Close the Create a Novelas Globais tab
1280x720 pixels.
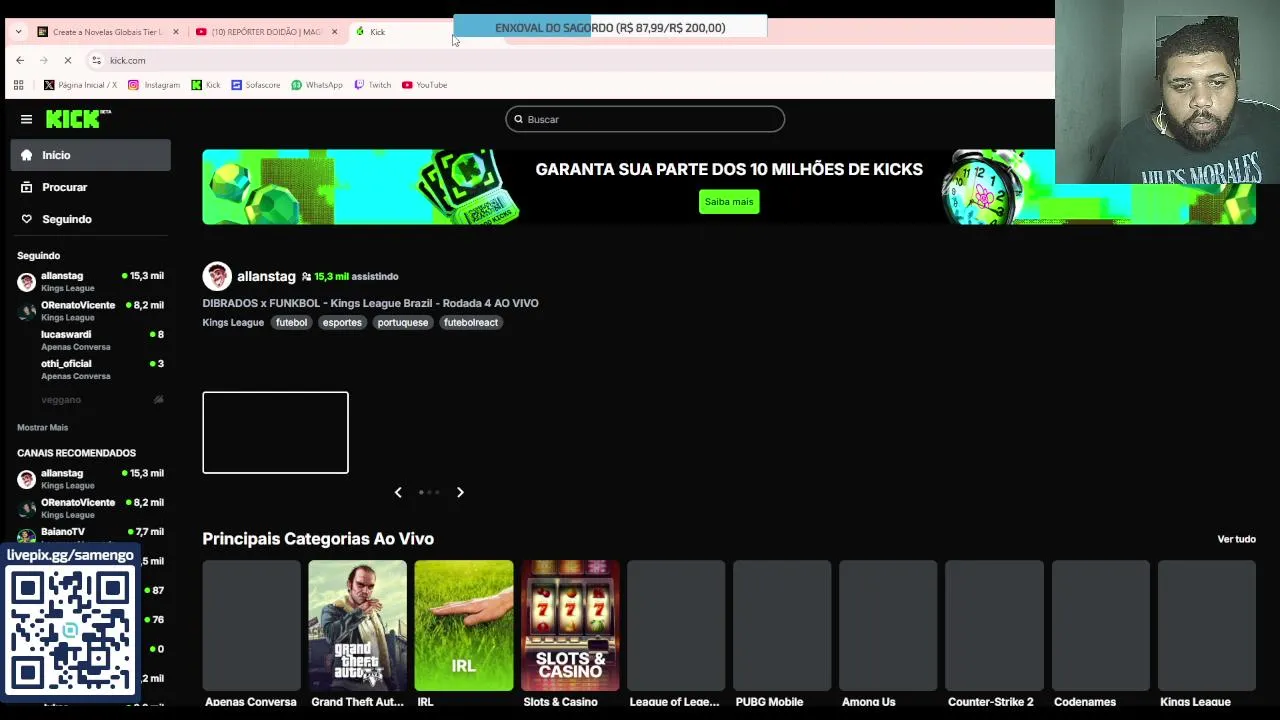point(176,32)
